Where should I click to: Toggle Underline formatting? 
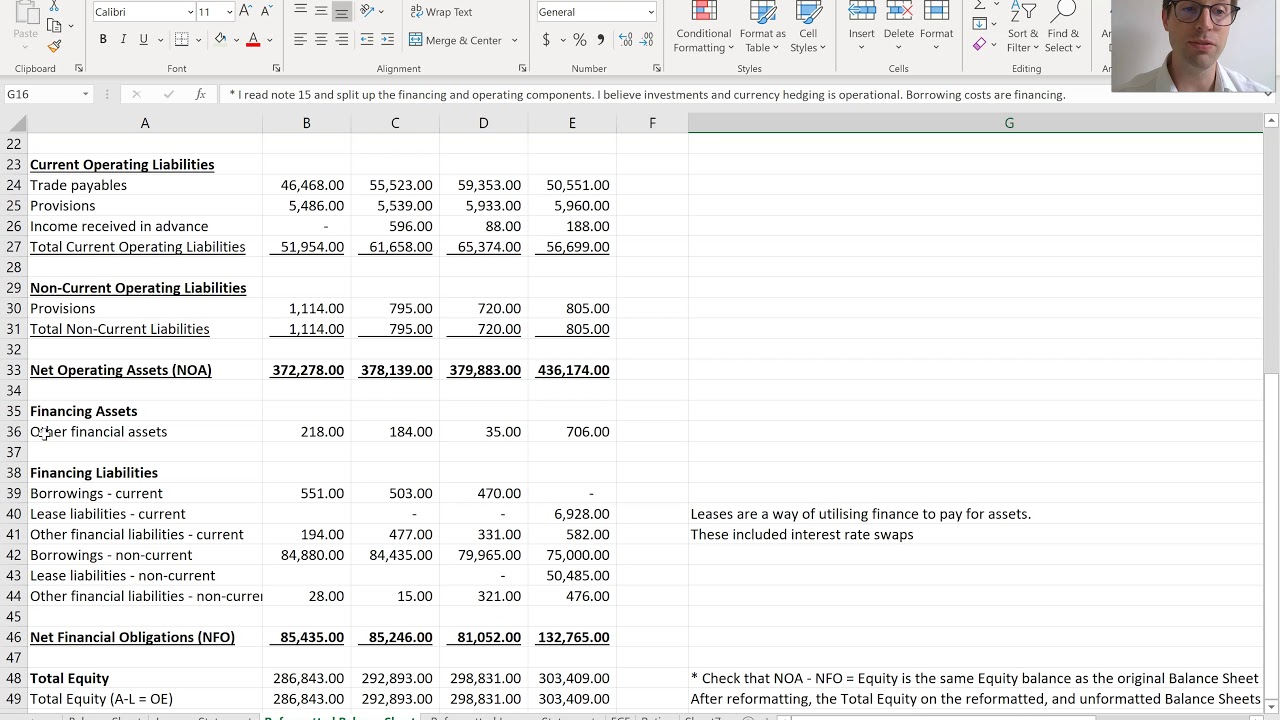[143, 39]
